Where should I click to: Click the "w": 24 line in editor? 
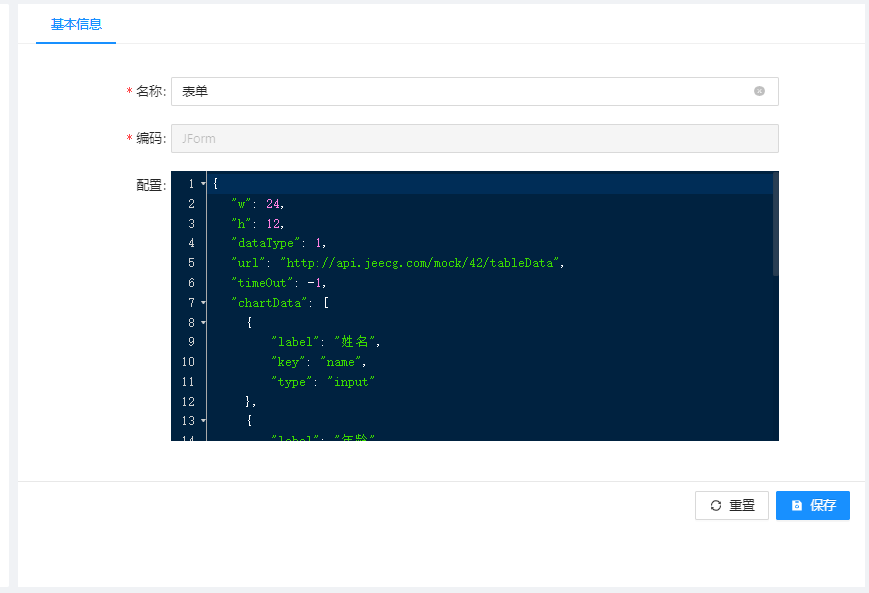tap(258, 204)
